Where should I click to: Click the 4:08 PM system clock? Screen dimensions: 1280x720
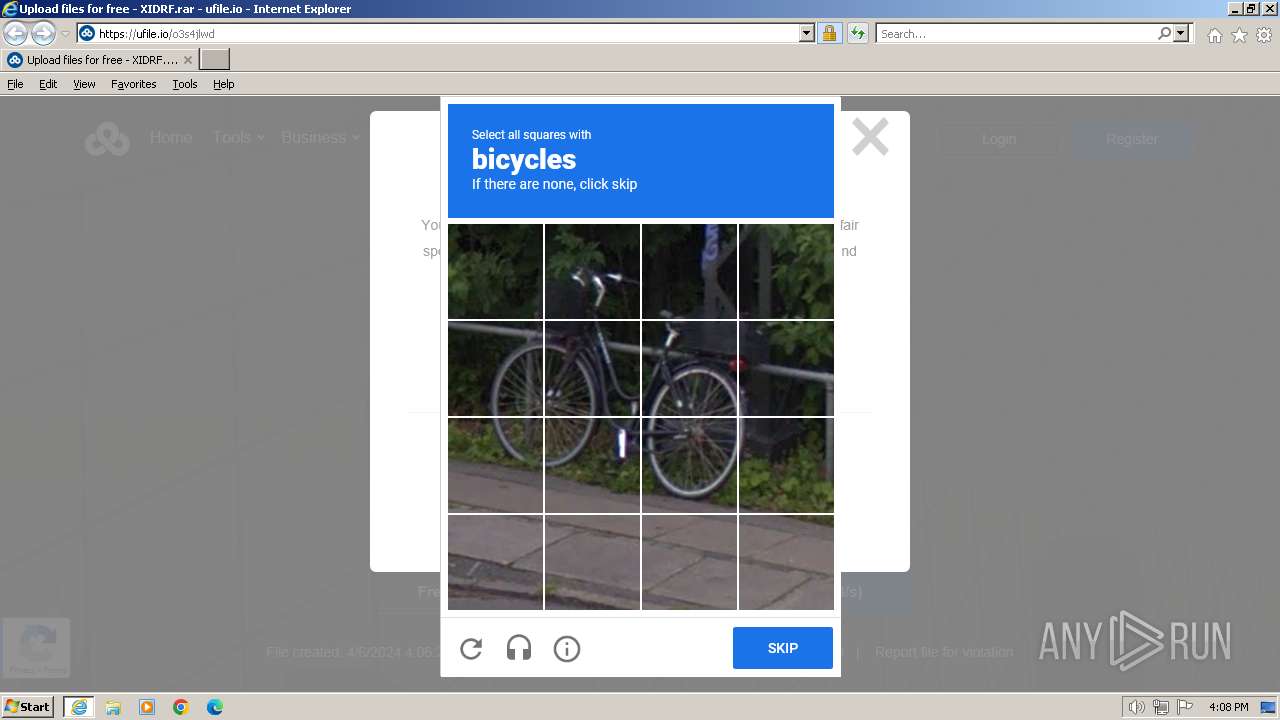(x=1228, y=707)
